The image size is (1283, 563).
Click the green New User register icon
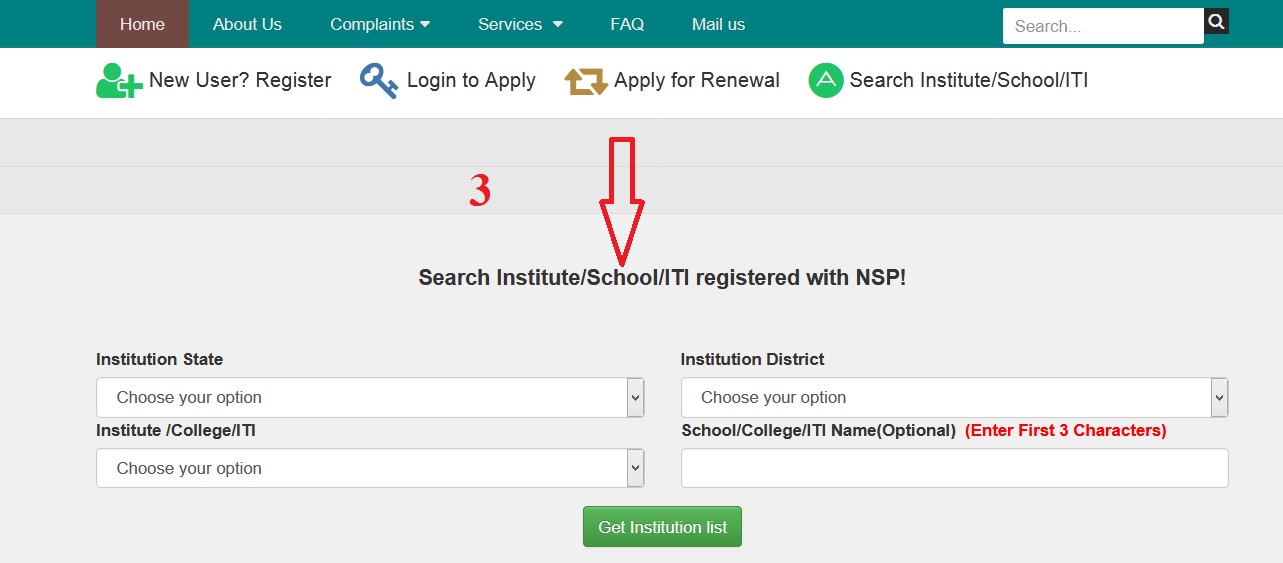(x=119, y=81)
